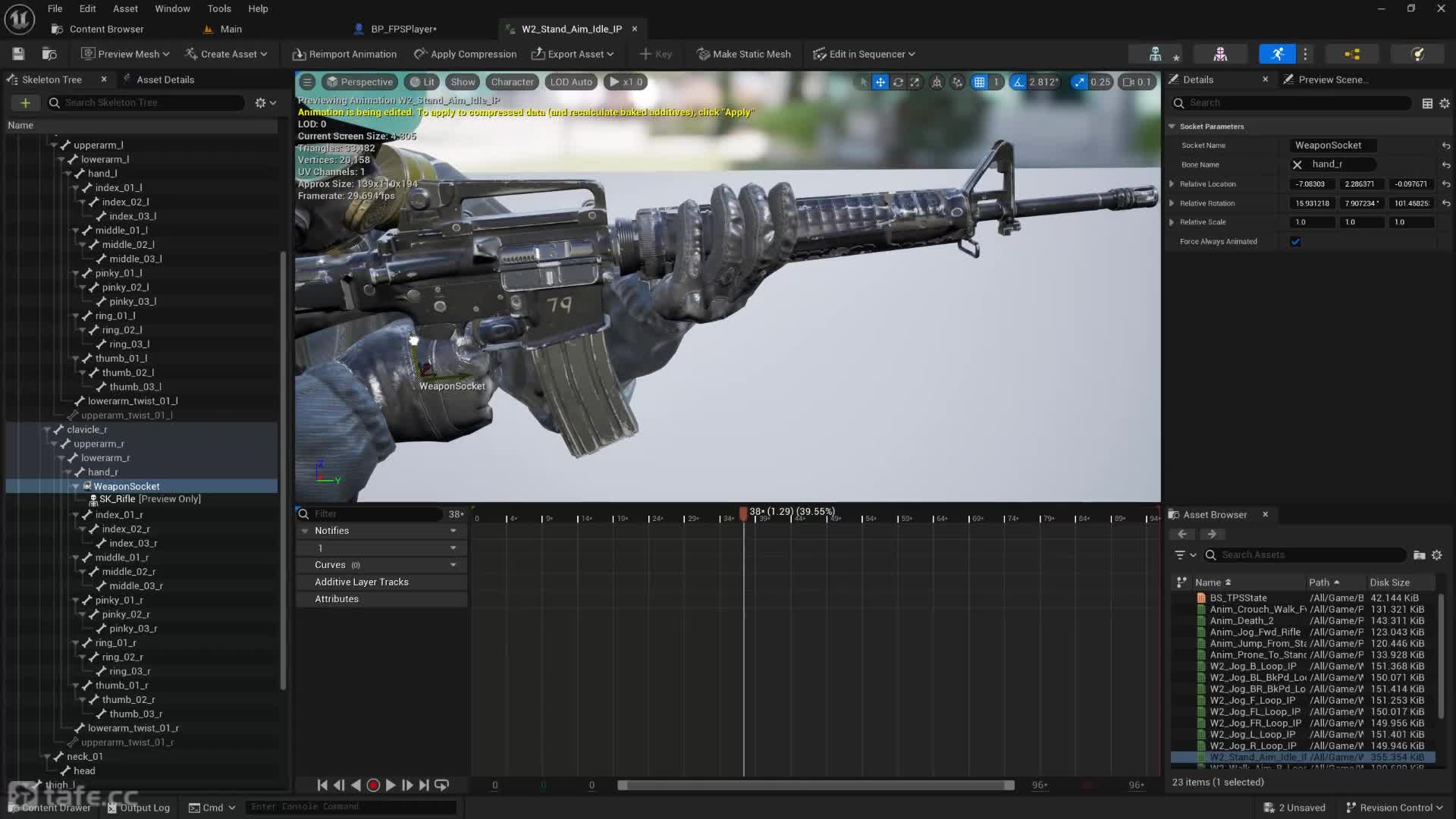Viewport: 1456px width, 819px height.
Task: Browse to asset in Content Browser
Action: click(49, 54)
